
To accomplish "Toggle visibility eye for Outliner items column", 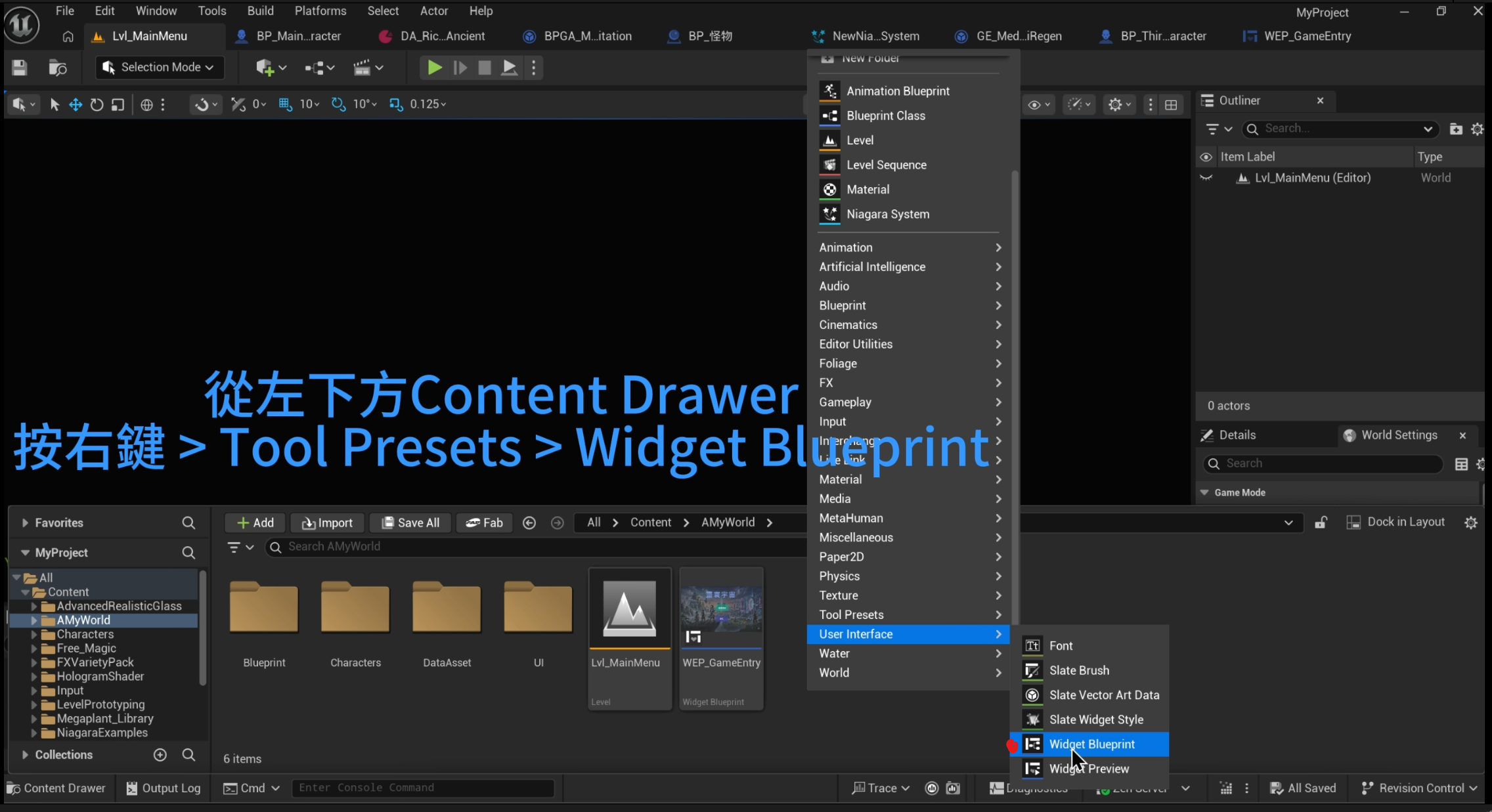I will pos(1206,157).
